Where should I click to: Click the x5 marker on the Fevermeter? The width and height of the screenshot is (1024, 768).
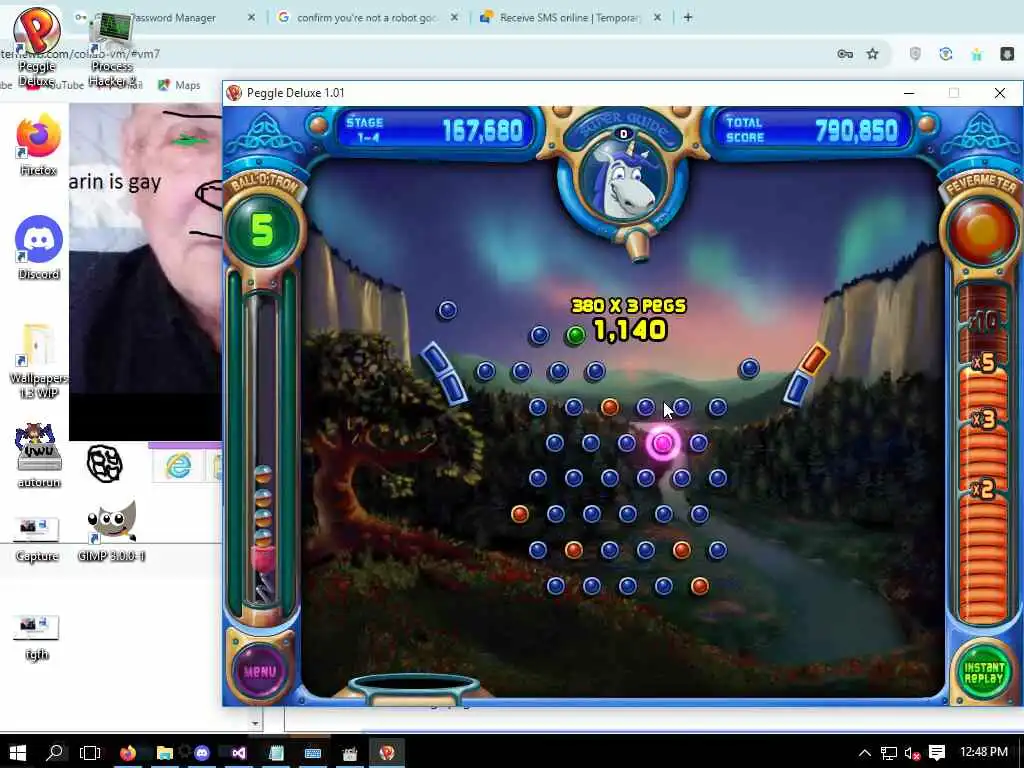point(983,362)
